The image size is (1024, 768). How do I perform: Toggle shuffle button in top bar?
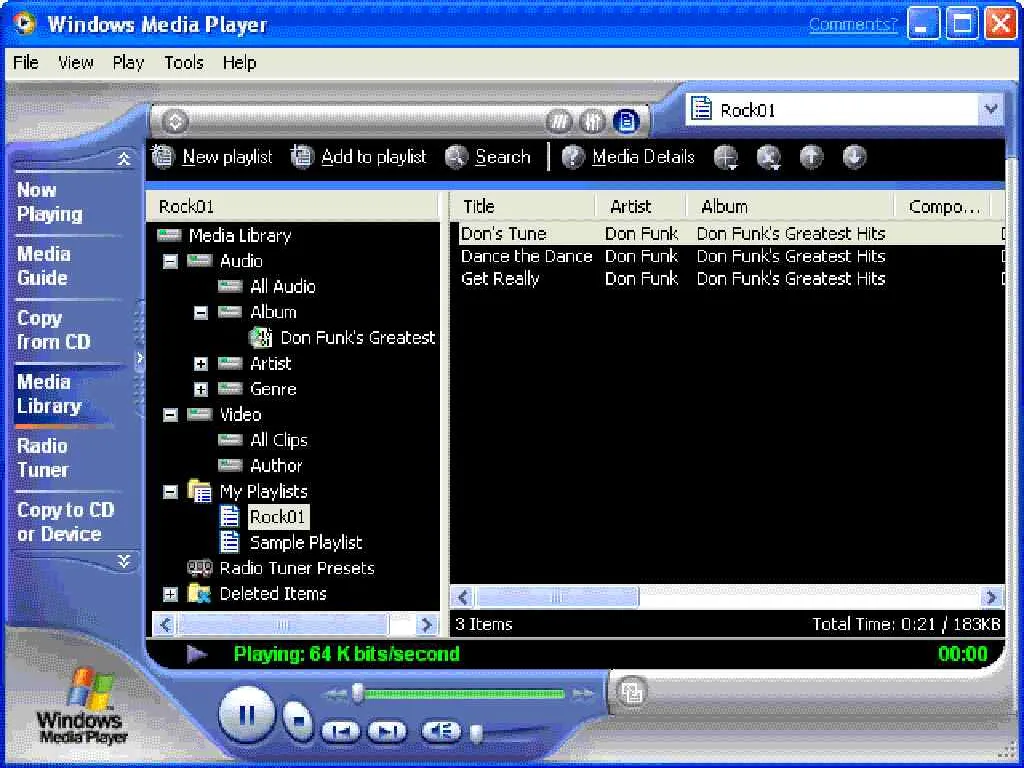click(559, 121)
